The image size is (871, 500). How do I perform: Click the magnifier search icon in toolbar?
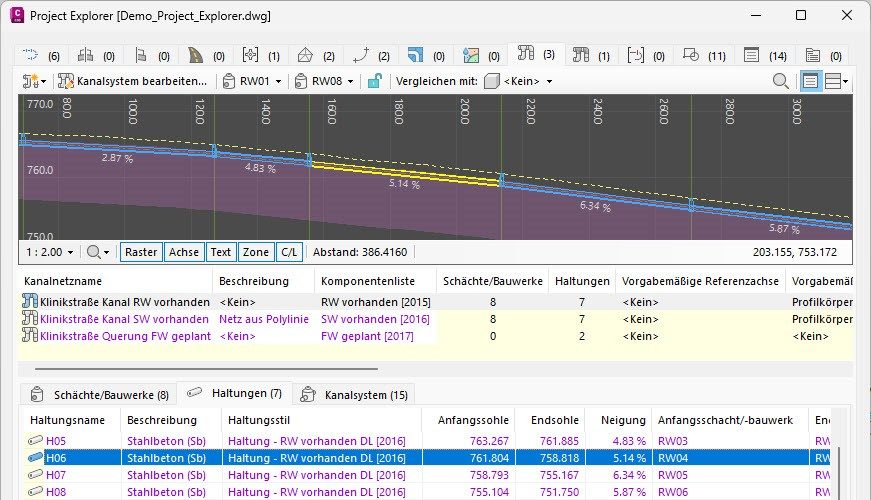point(780,81)
